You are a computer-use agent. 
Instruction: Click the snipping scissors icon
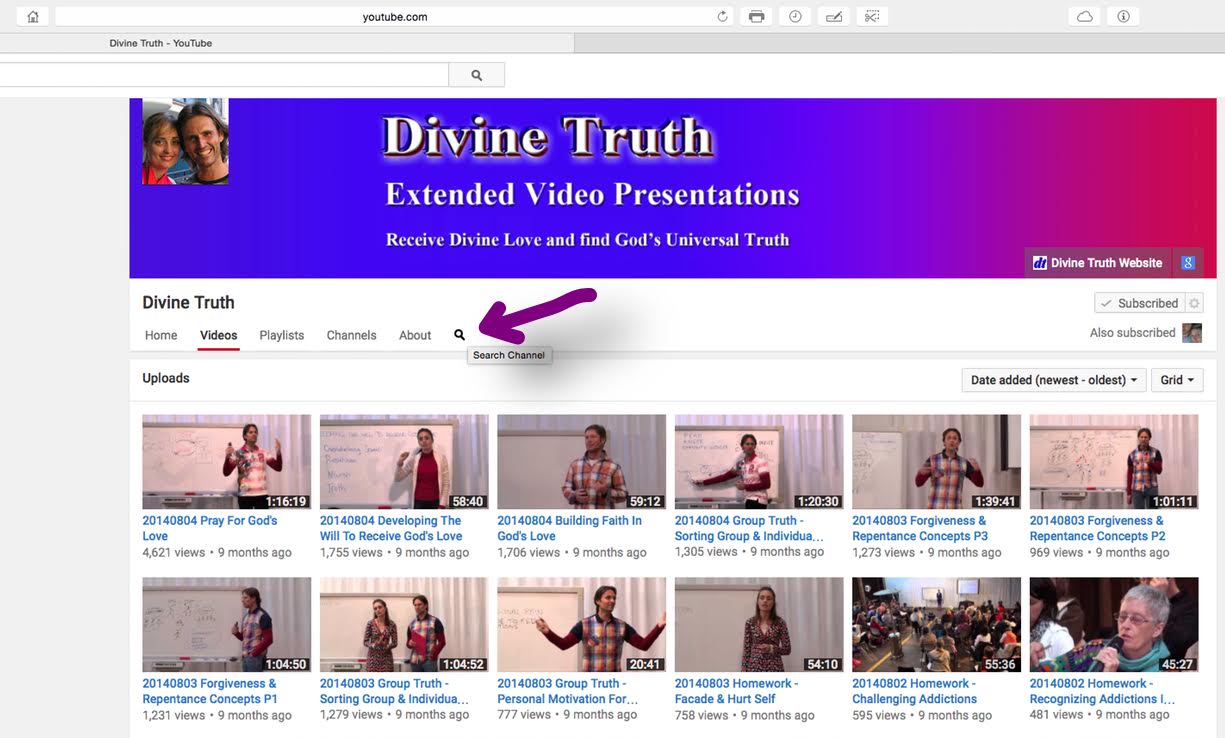point(871,16)
